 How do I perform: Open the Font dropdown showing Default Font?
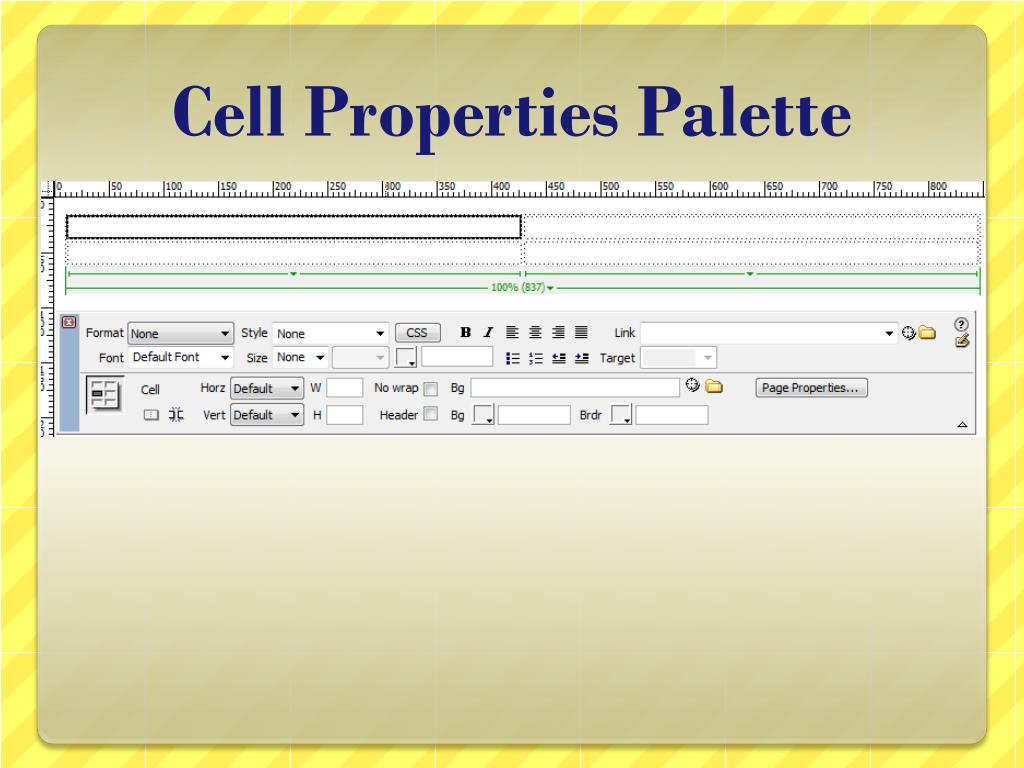[180, 357]
